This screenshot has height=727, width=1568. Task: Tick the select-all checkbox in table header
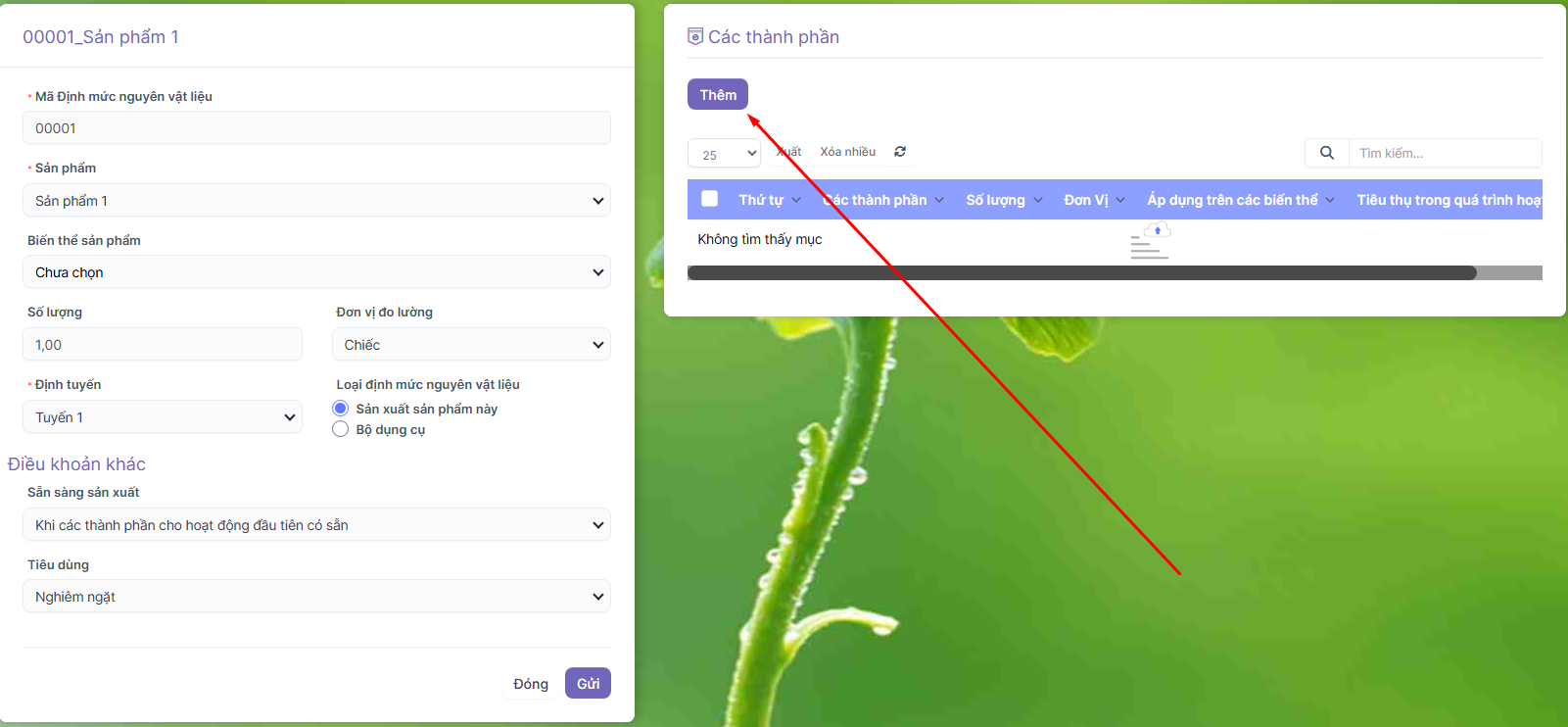click(710, 199)
